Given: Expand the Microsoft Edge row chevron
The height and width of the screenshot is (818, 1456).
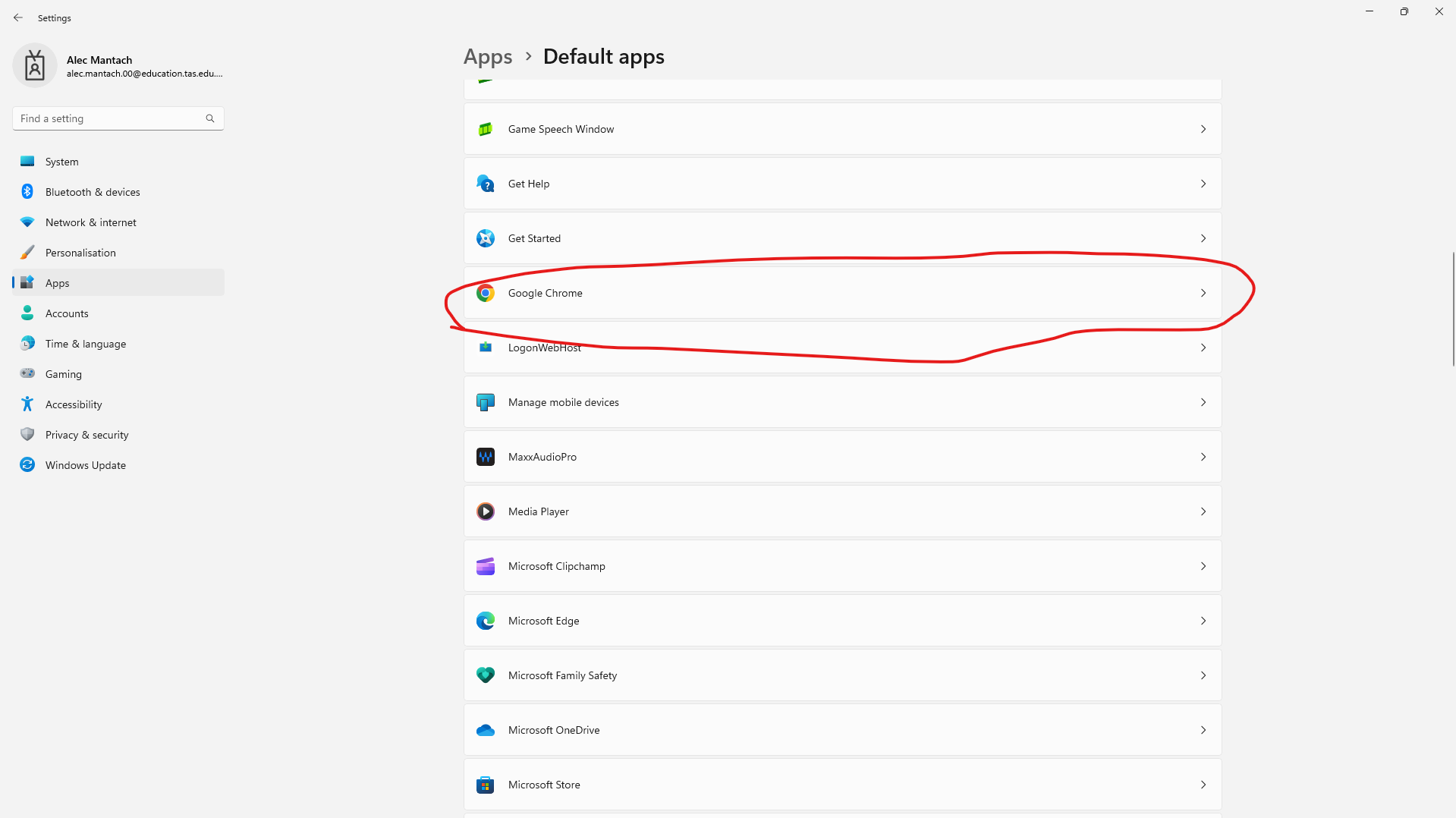Looking at the screenshot, I should (1203, 621).
